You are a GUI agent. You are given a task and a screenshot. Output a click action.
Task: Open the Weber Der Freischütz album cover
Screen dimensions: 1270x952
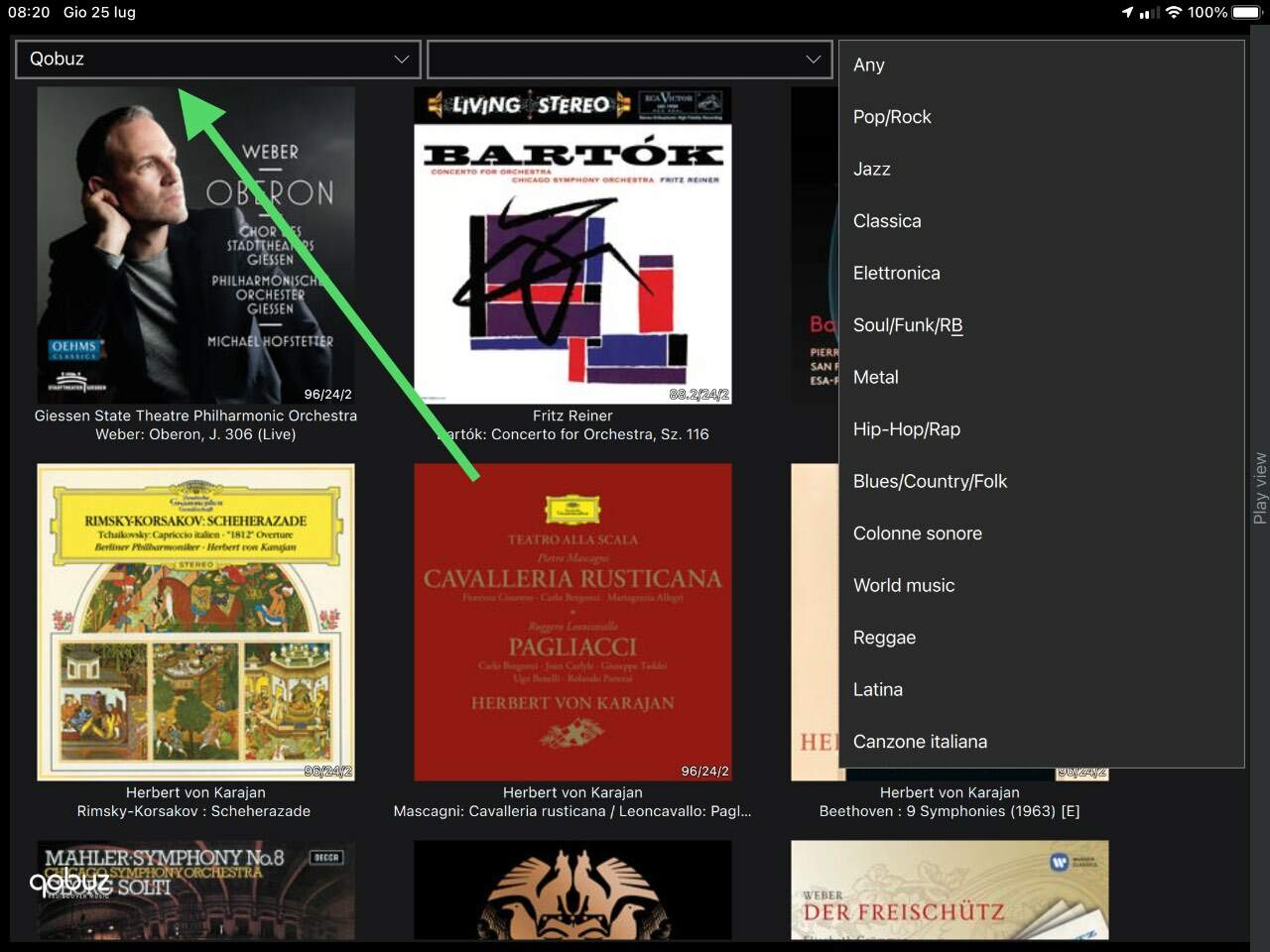(x=950, y=890)
